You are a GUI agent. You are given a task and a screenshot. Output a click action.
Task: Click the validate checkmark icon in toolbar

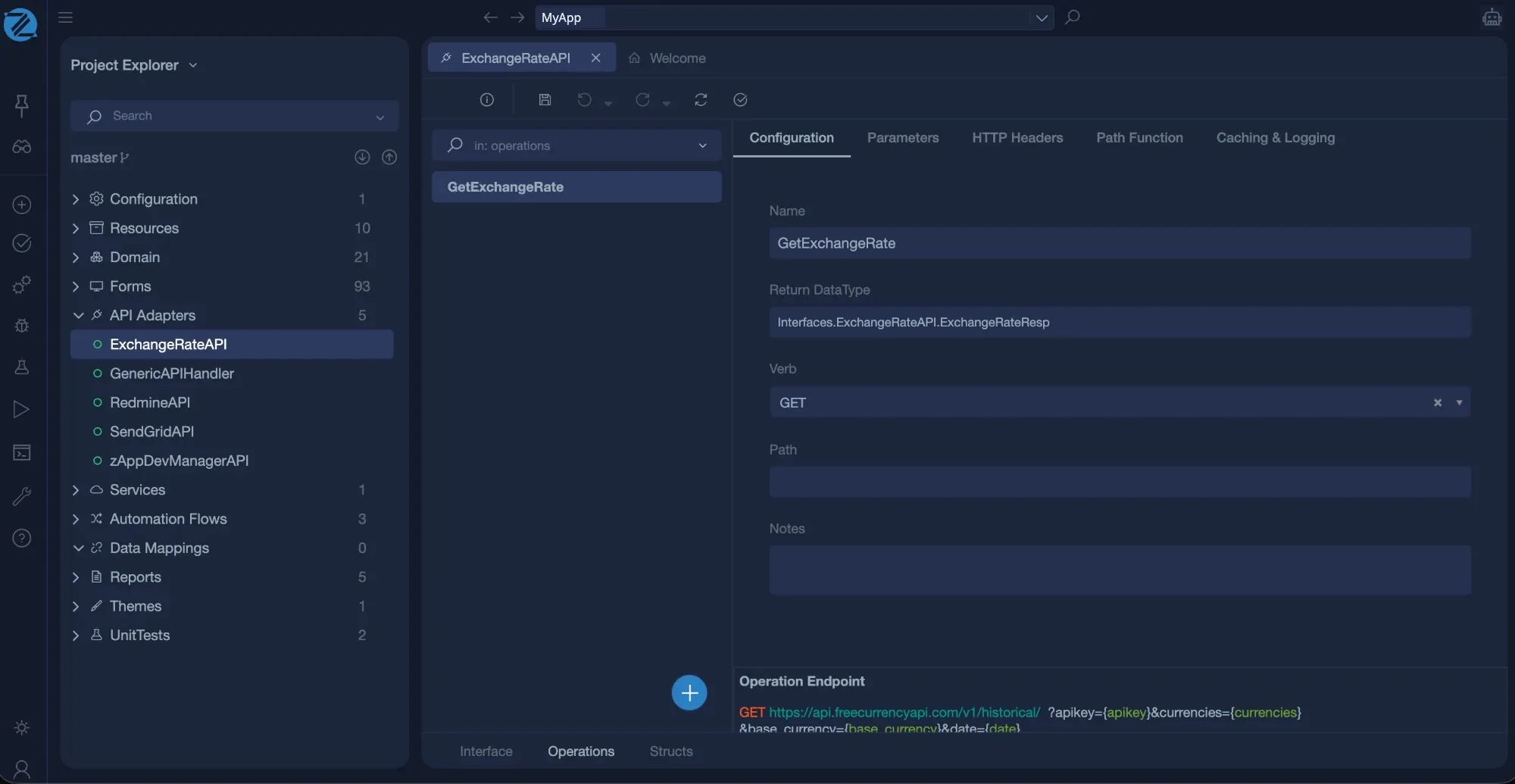pyautogui.click(x=740, y=99)
